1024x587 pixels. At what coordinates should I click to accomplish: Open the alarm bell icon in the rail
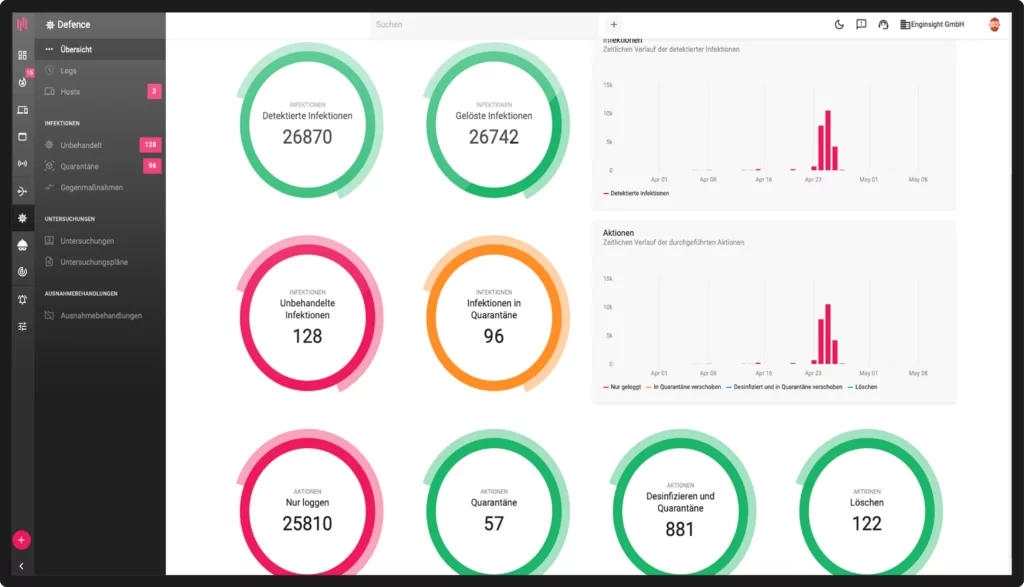pos(22,299)
